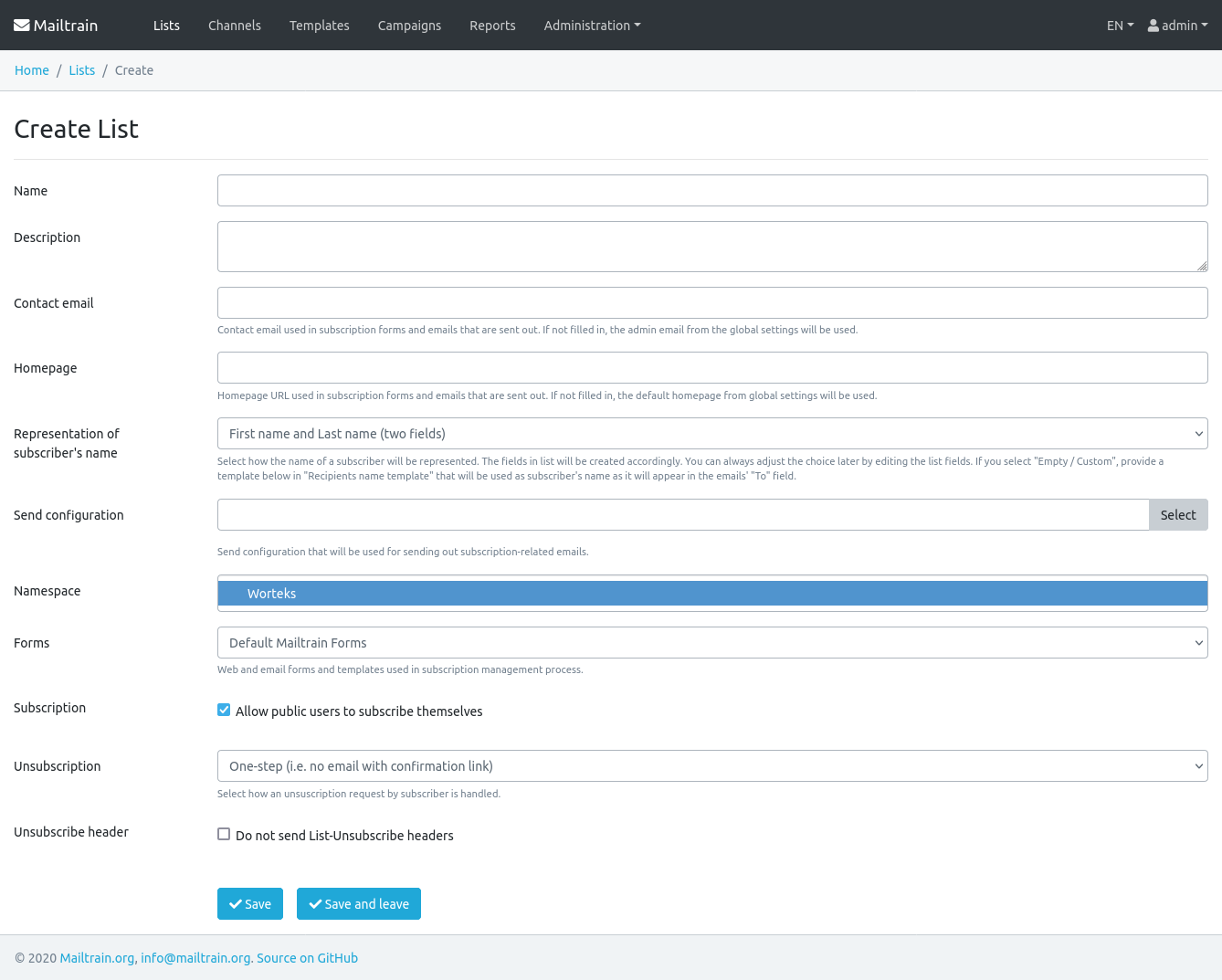Click the Mailtrain envelope logo icon
The image size is (1222, 980).
pyautogui.click(x=22, y=26)
